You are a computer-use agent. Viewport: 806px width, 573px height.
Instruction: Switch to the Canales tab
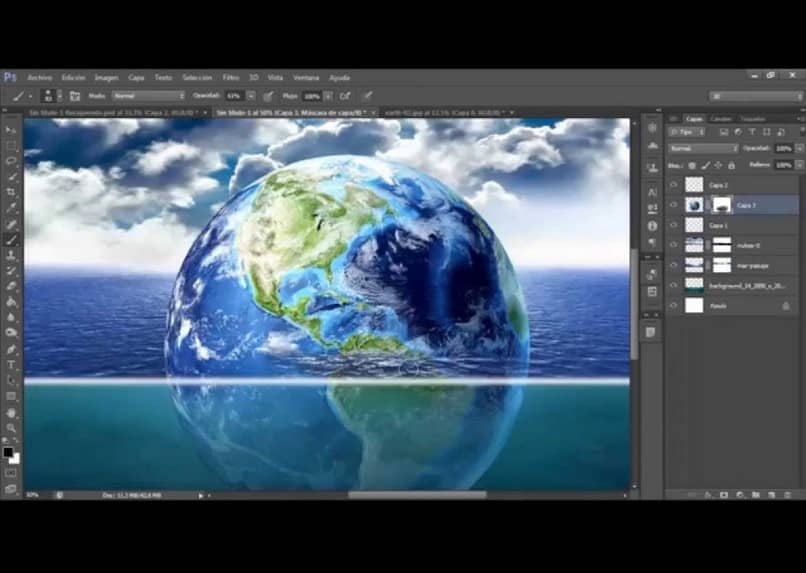(x=721, y=119)
